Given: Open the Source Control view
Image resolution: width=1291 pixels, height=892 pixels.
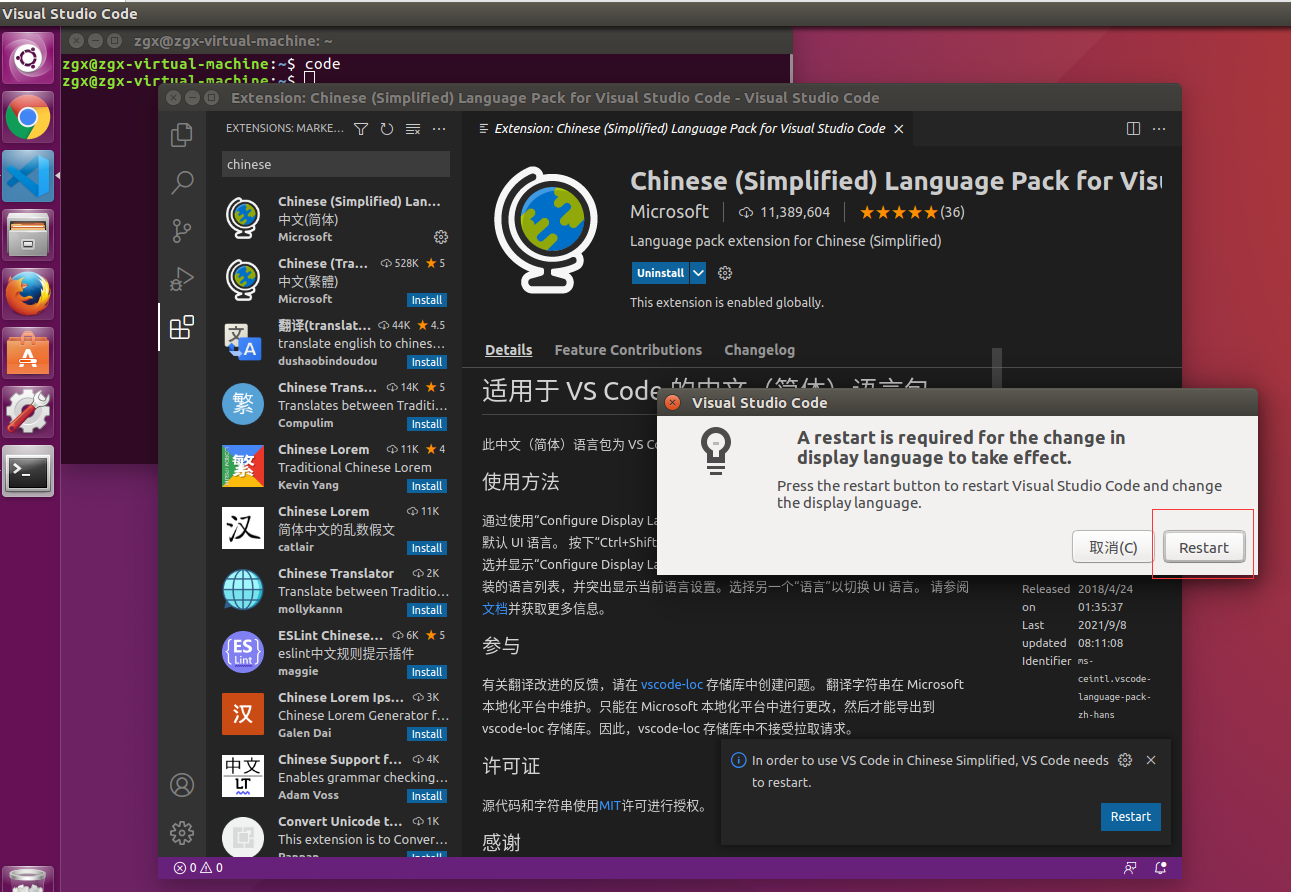Looking at the screenshot, I should pos(182,231).
